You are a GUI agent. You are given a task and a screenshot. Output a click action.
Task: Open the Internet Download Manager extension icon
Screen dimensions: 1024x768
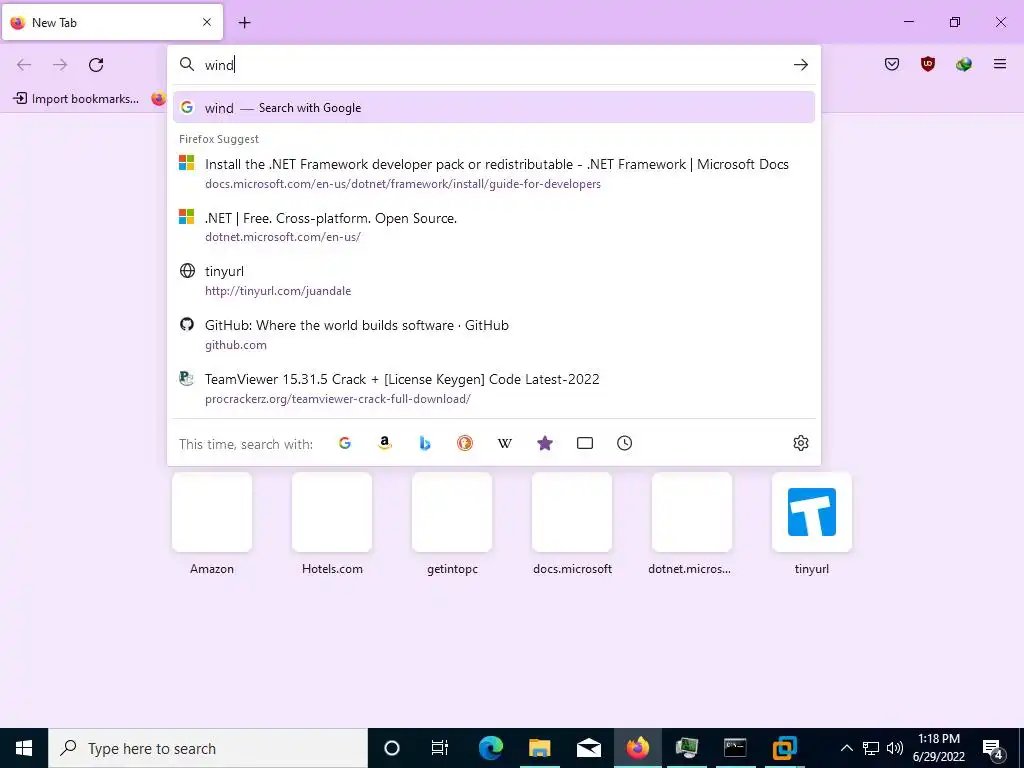click(964, 64)
